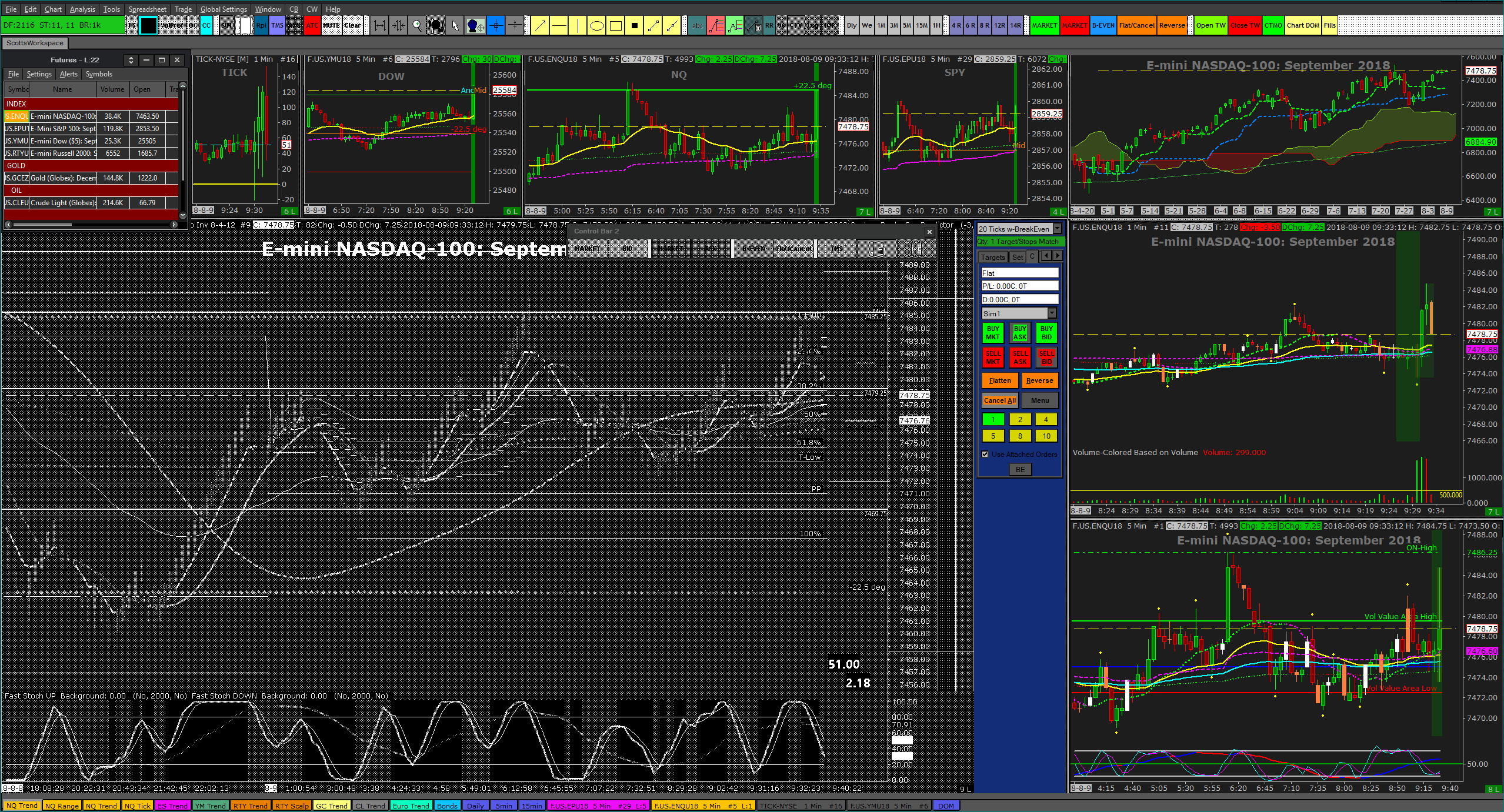
Task: Select the crosshair chart values tool
Action: pyautogui.click(x=496, y=25)
